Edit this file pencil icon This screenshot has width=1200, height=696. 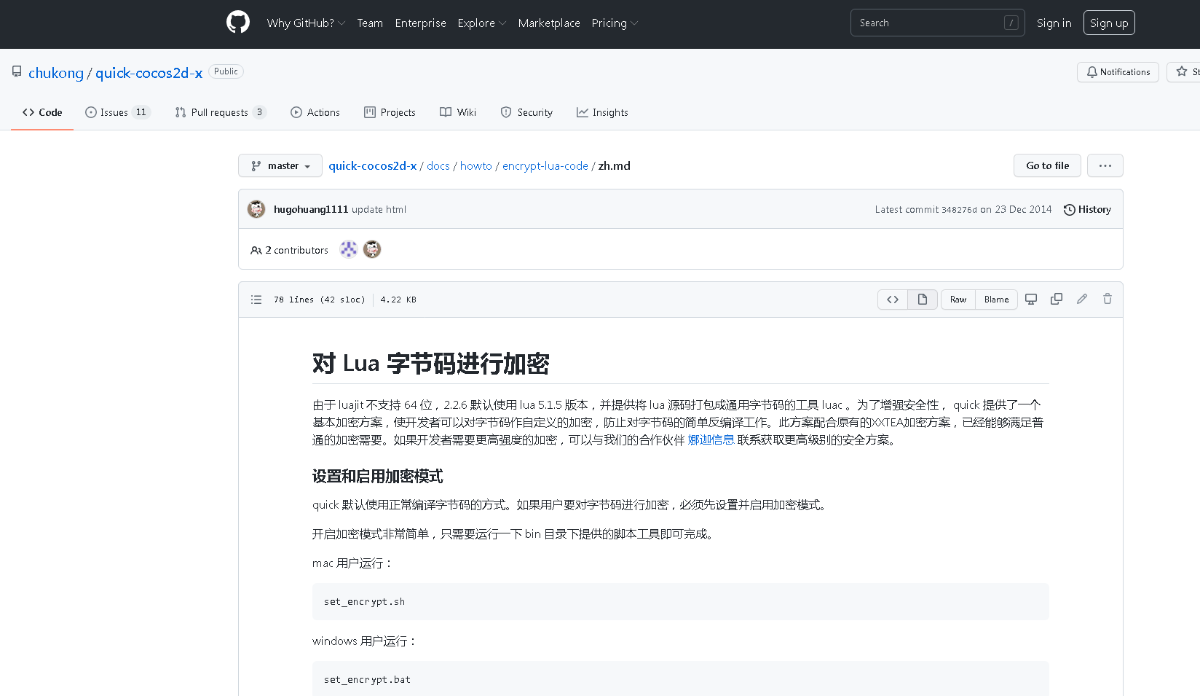1082,299
